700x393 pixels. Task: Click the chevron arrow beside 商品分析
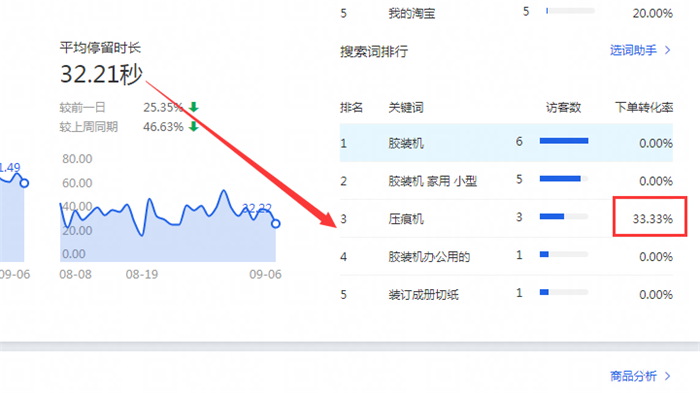point(667,376)
